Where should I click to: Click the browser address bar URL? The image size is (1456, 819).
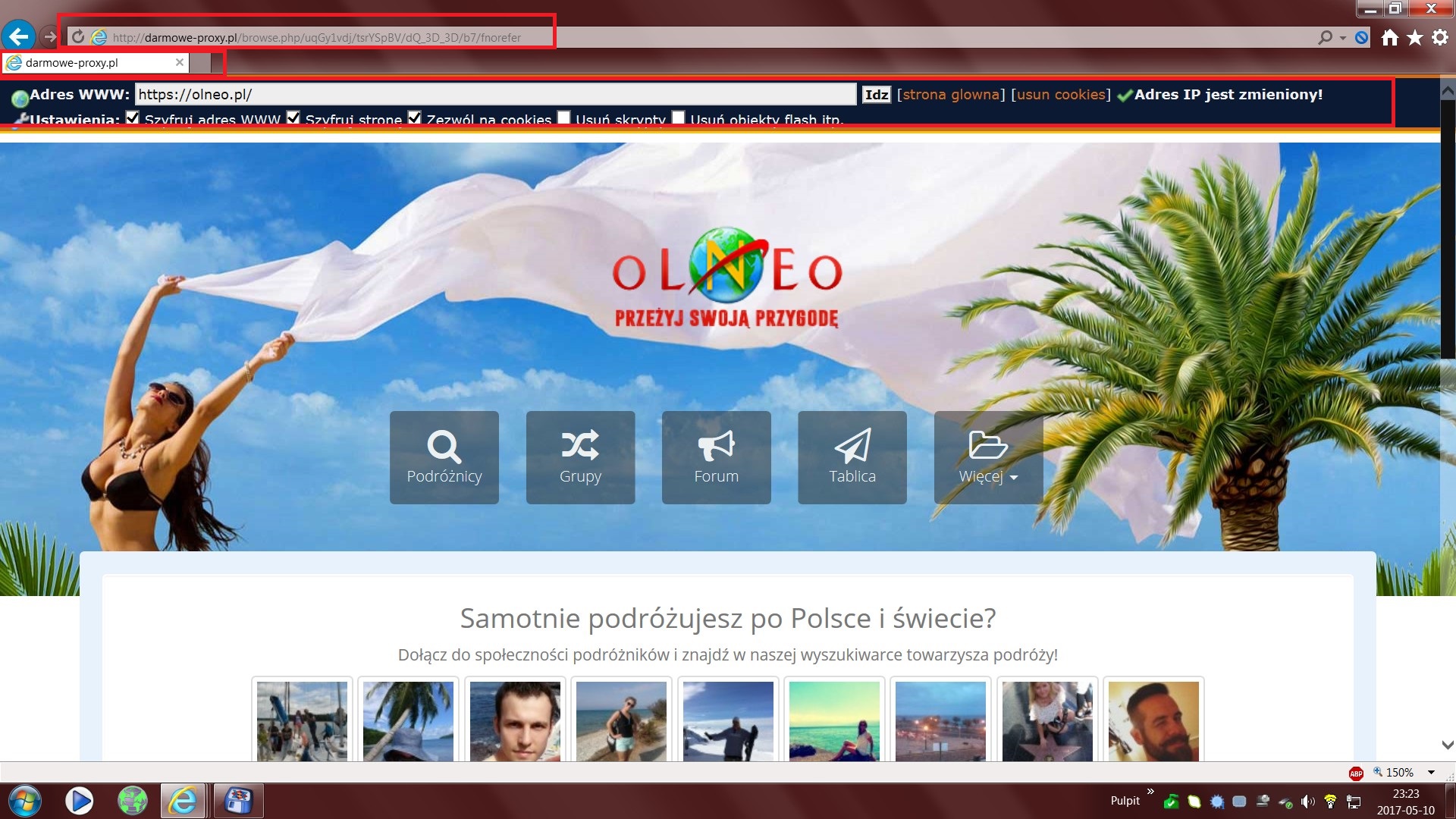click(317, 37)
